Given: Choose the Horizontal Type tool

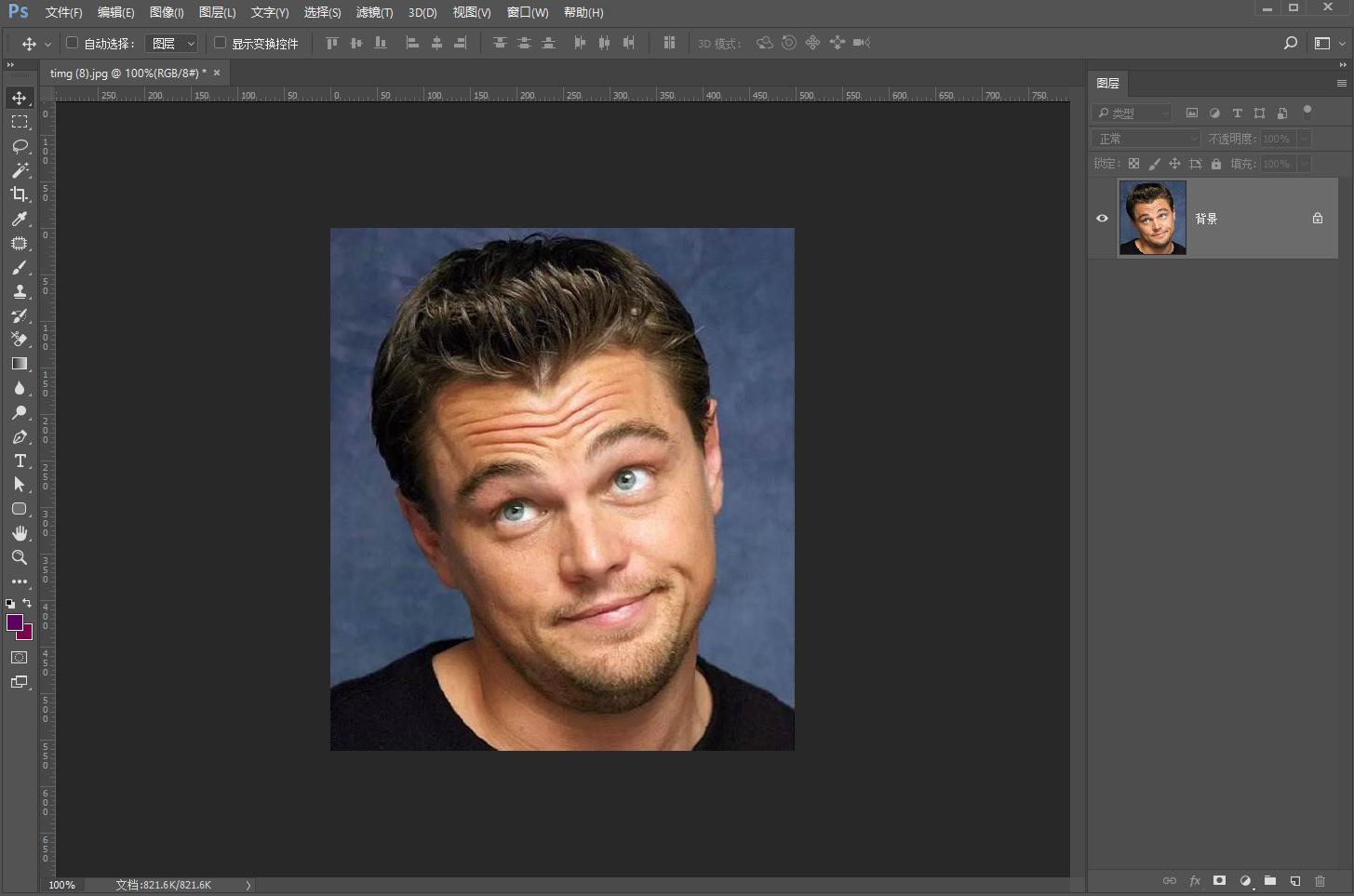Looking at the screenshot, I should point(20,461).
